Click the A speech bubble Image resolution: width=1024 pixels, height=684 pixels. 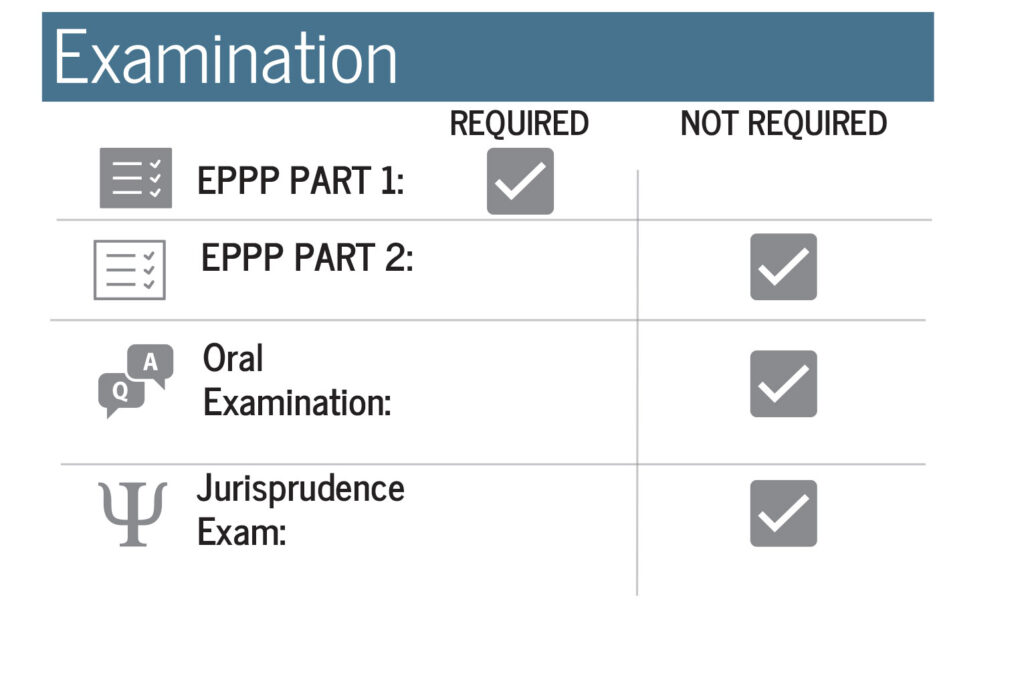point(151,365)
